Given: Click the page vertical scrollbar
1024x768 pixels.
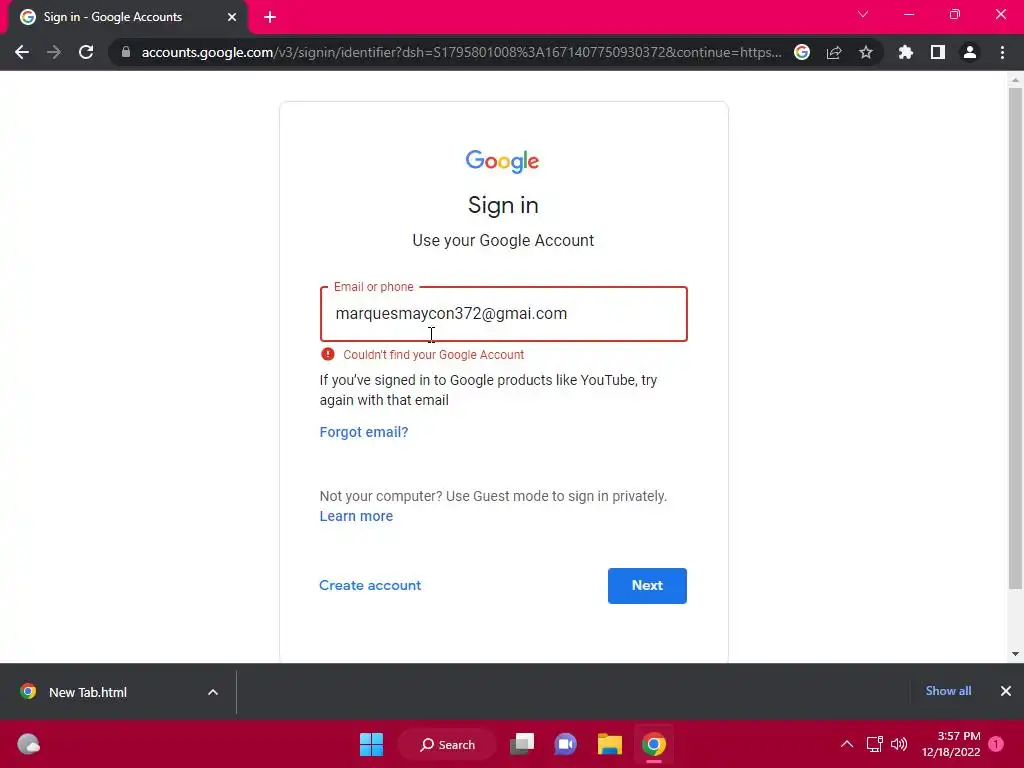Looking at the screenshot, I should click(1015, 337).
